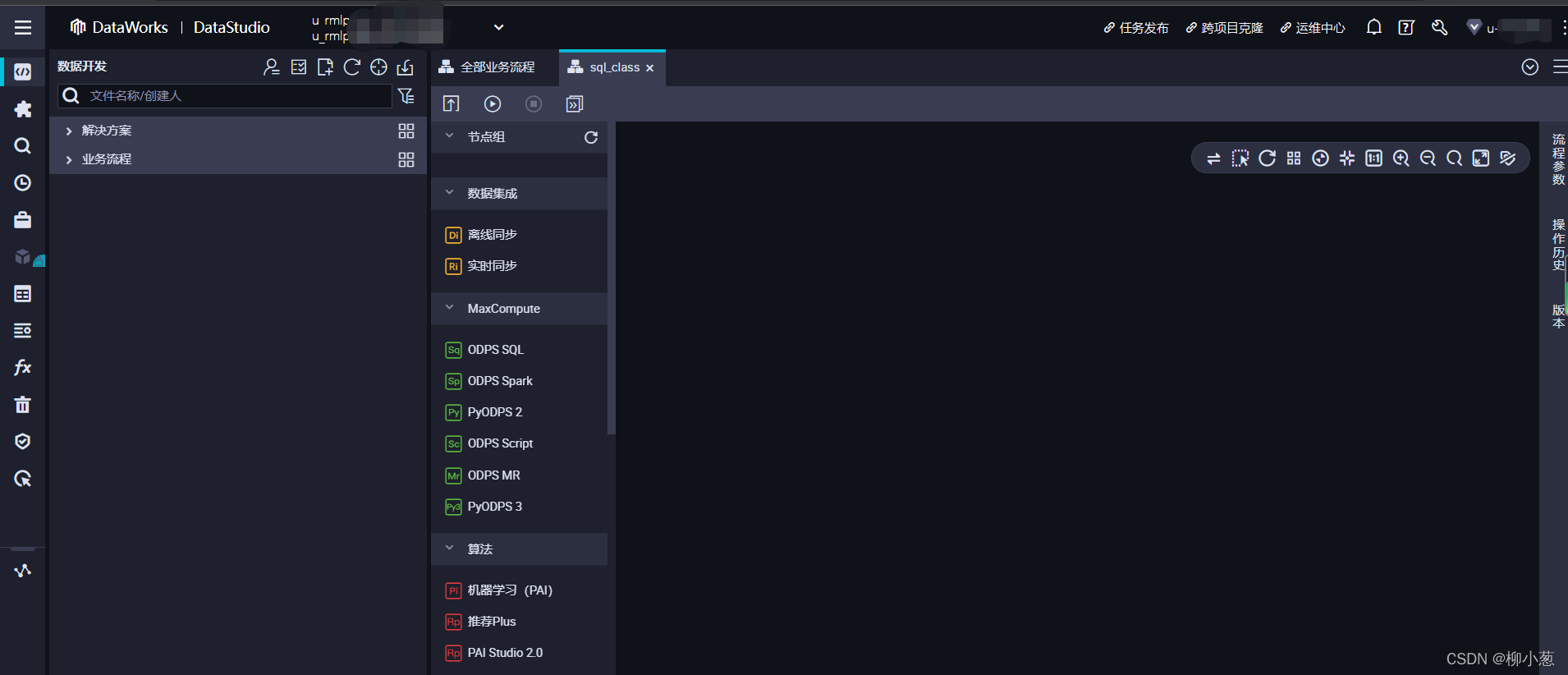The image size is (1568, 675).
Task: Open the puzzle-piece components sidebar icon
Action: click(x=23, y=109)
